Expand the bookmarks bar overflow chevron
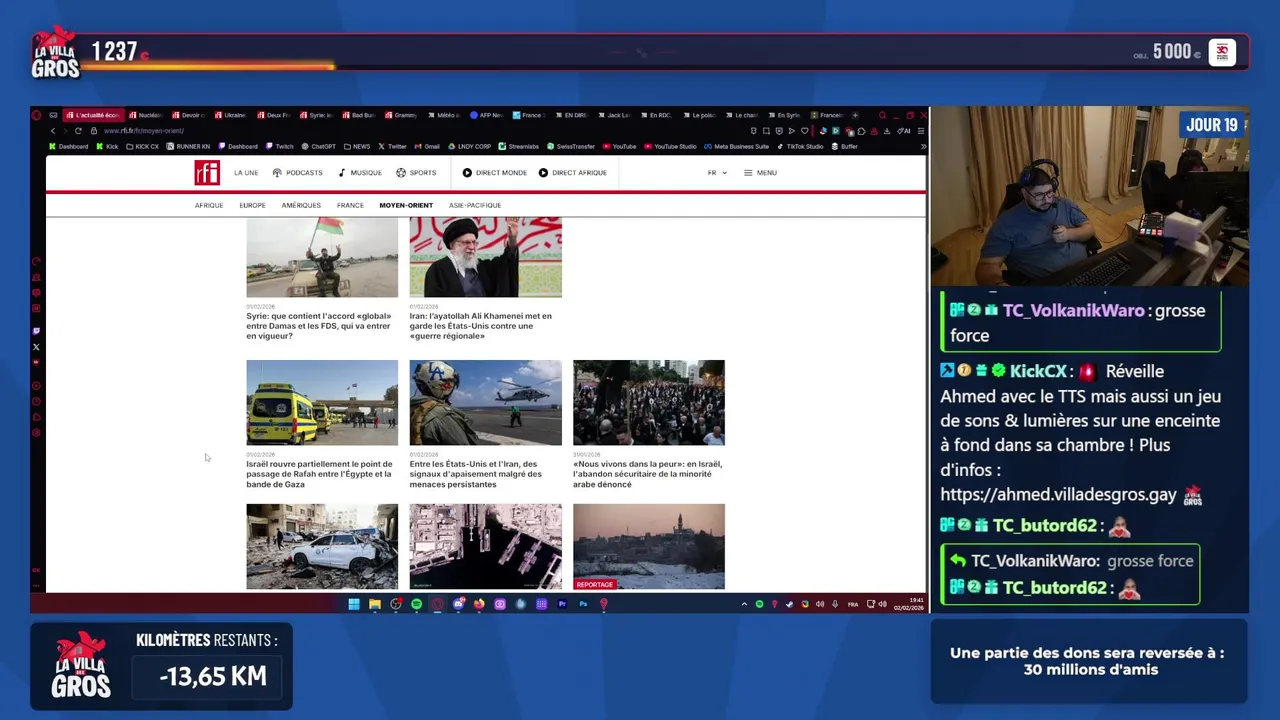1280x720 pixels. coord(923,146)
